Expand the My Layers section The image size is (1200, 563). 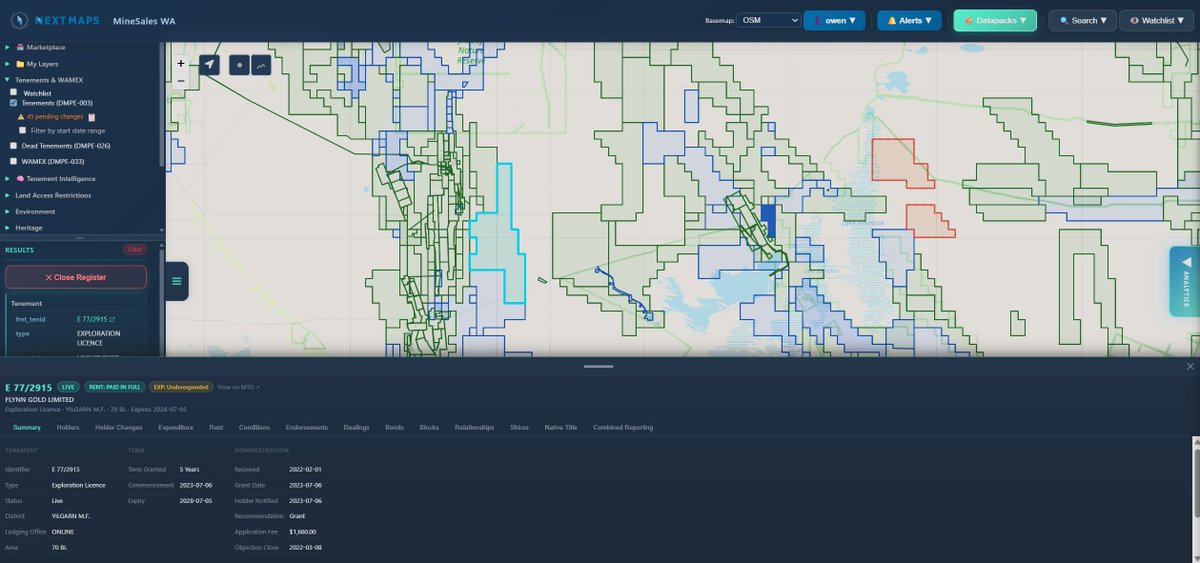pyautogui.click(x=8, y=63)
